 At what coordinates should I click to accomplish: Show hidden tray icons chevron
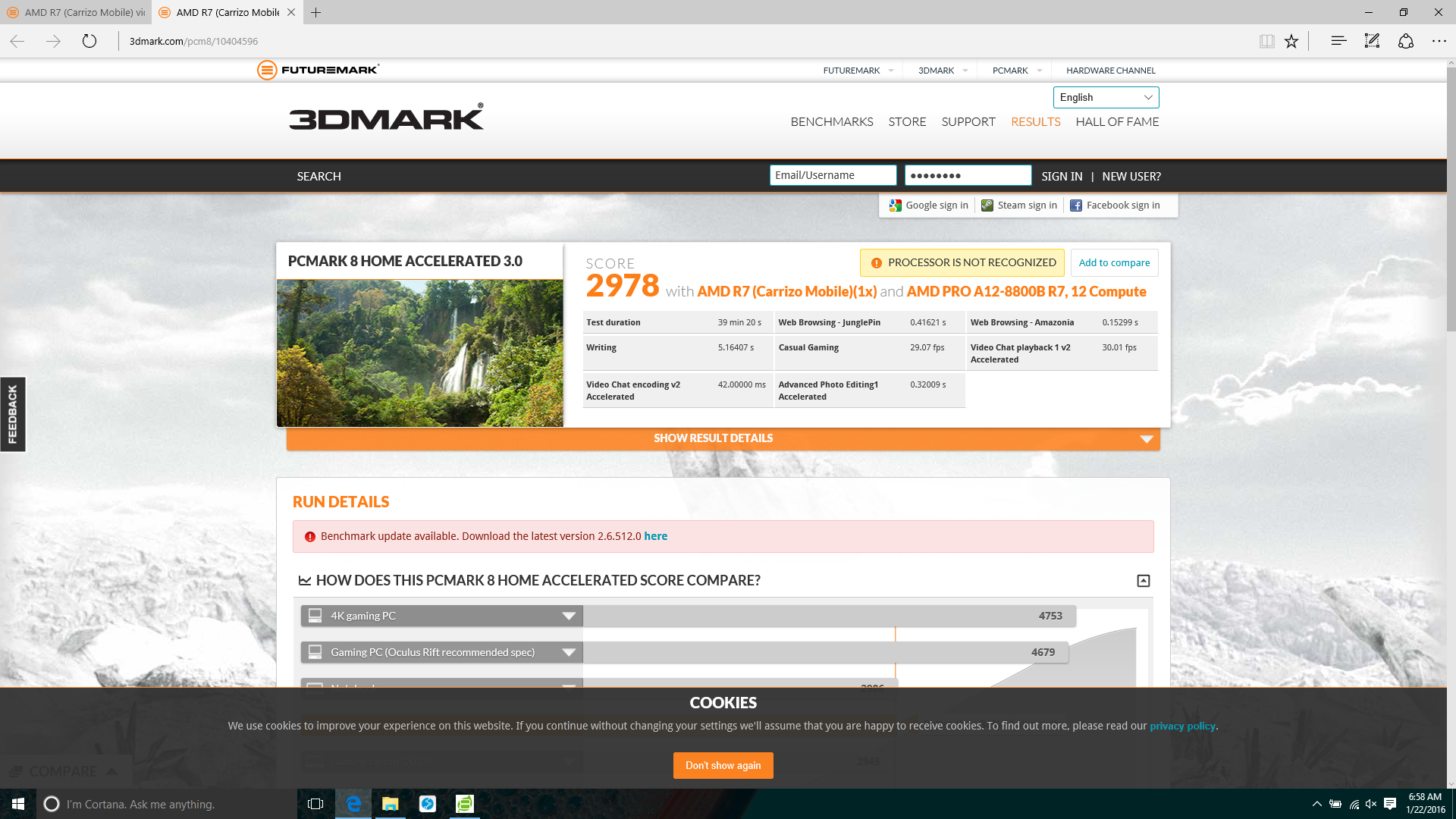1317,804
